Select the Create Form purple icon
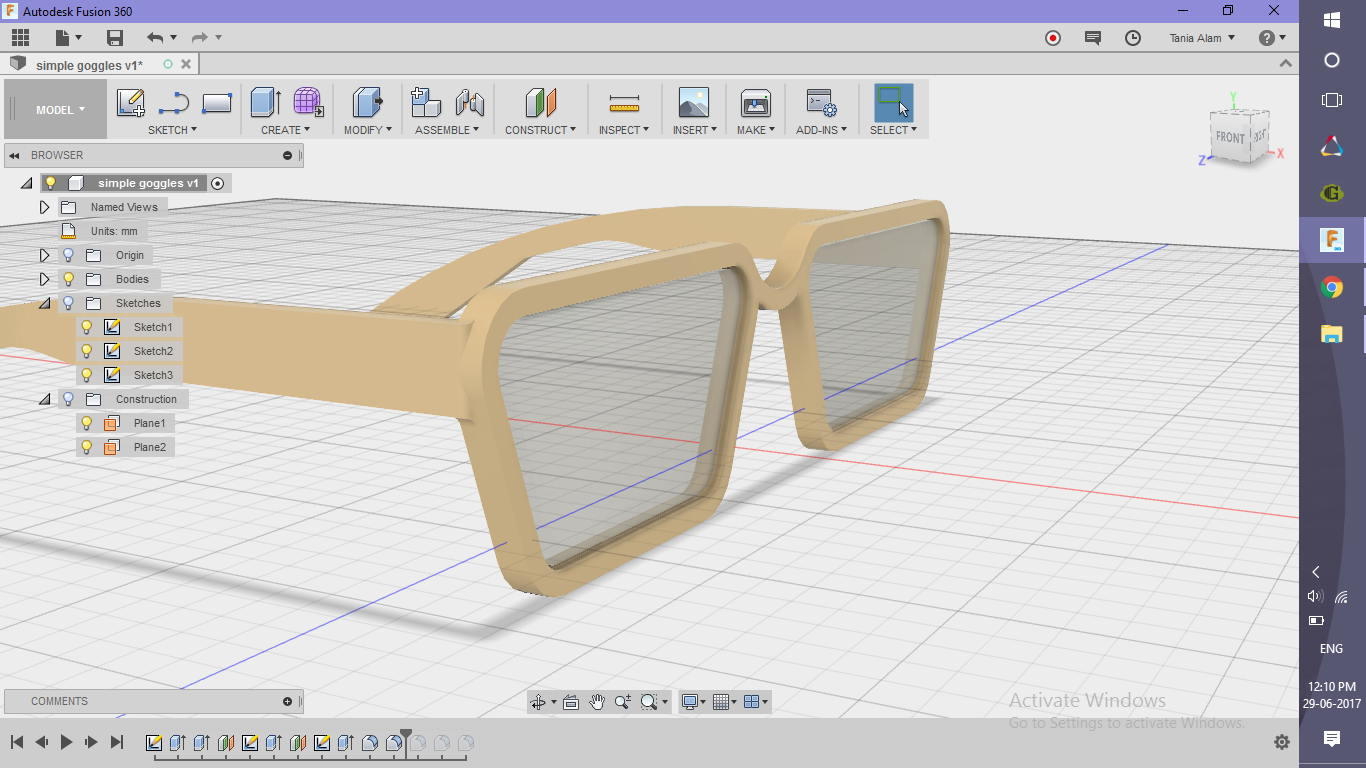This screenshot has height=768, width=1366. (x=308, y=102)
